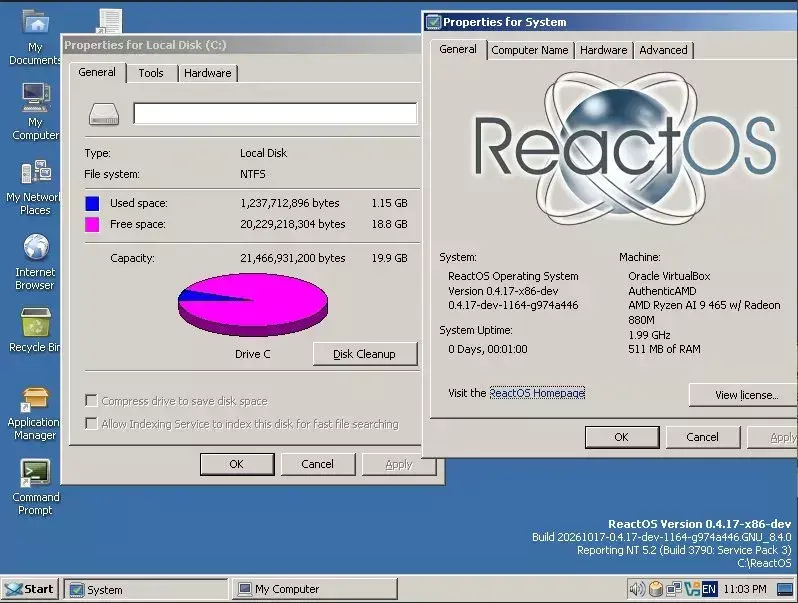Click the Local Disk type value
Screen dimensions: 798x603
click(x=264, y=153)
